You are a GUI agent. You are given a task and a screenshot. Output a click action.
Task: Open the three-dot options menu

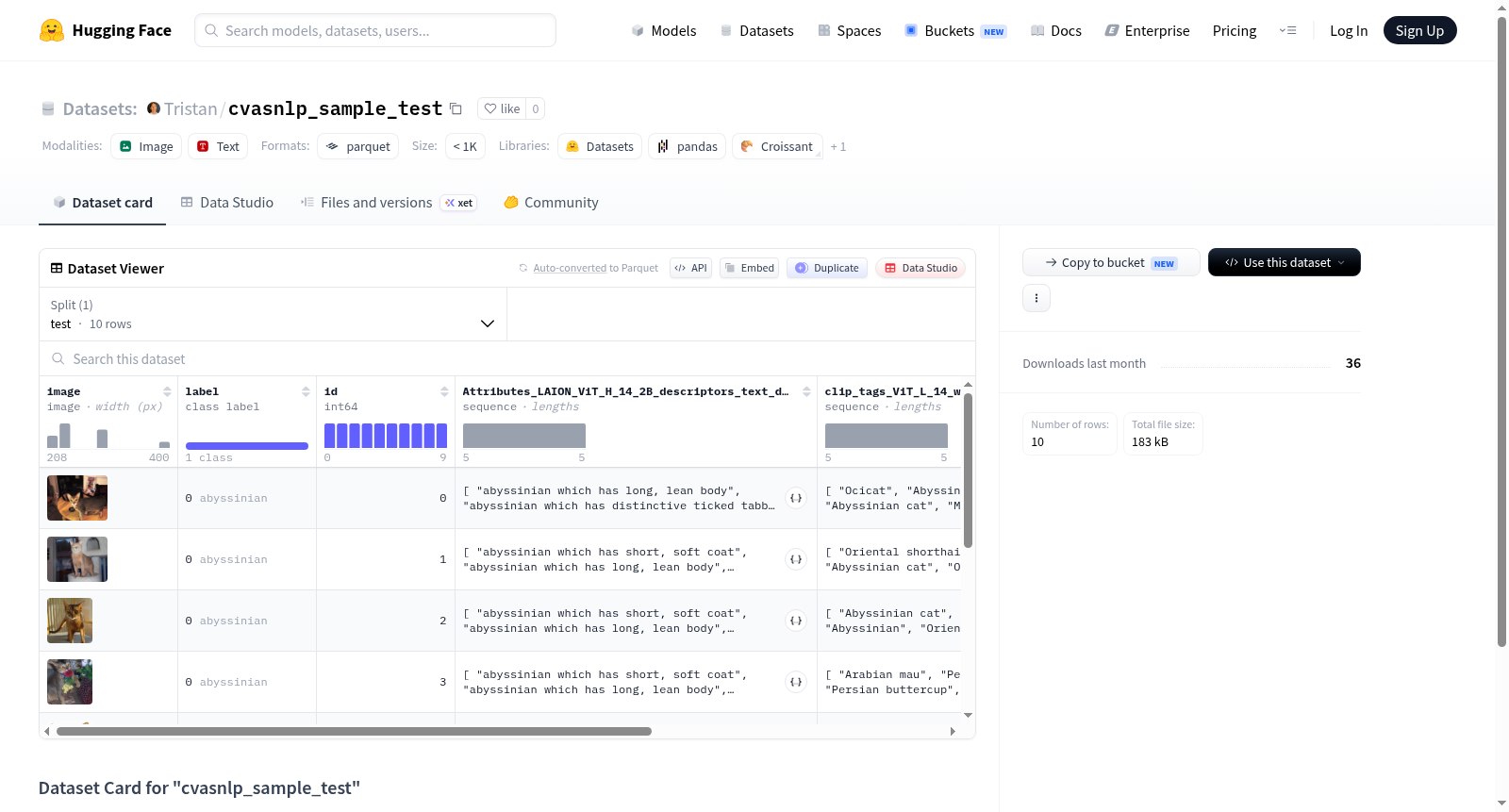(x=1036, y=298)
